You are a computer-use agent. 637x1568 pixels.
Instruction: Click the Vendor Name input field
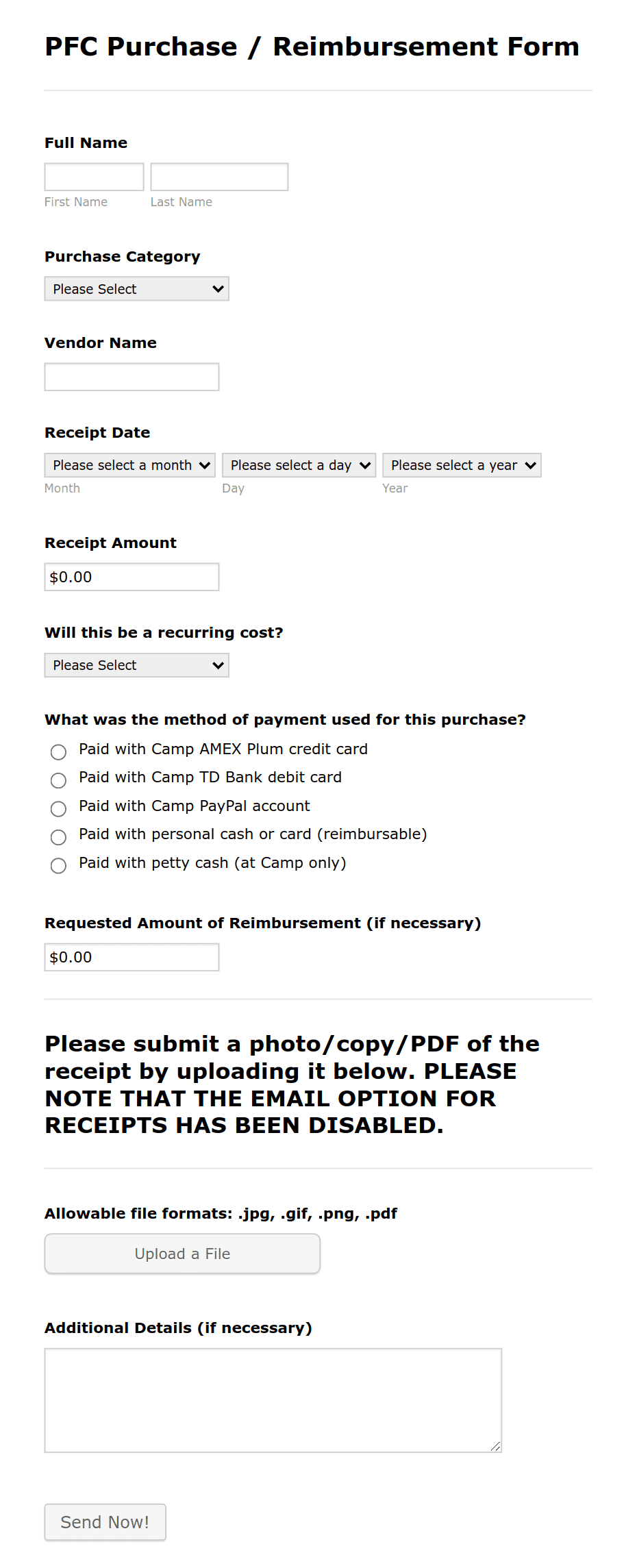tap(131, 376)
